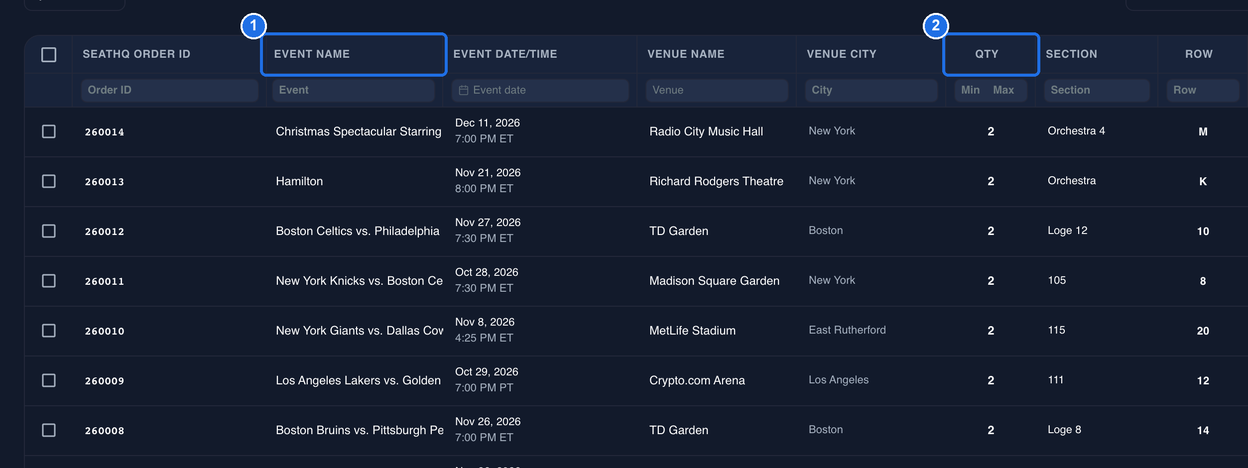The height and width of the screenshot is (468, 1248).
Task: Click order ID 260010
Action: tap(105, 331)
